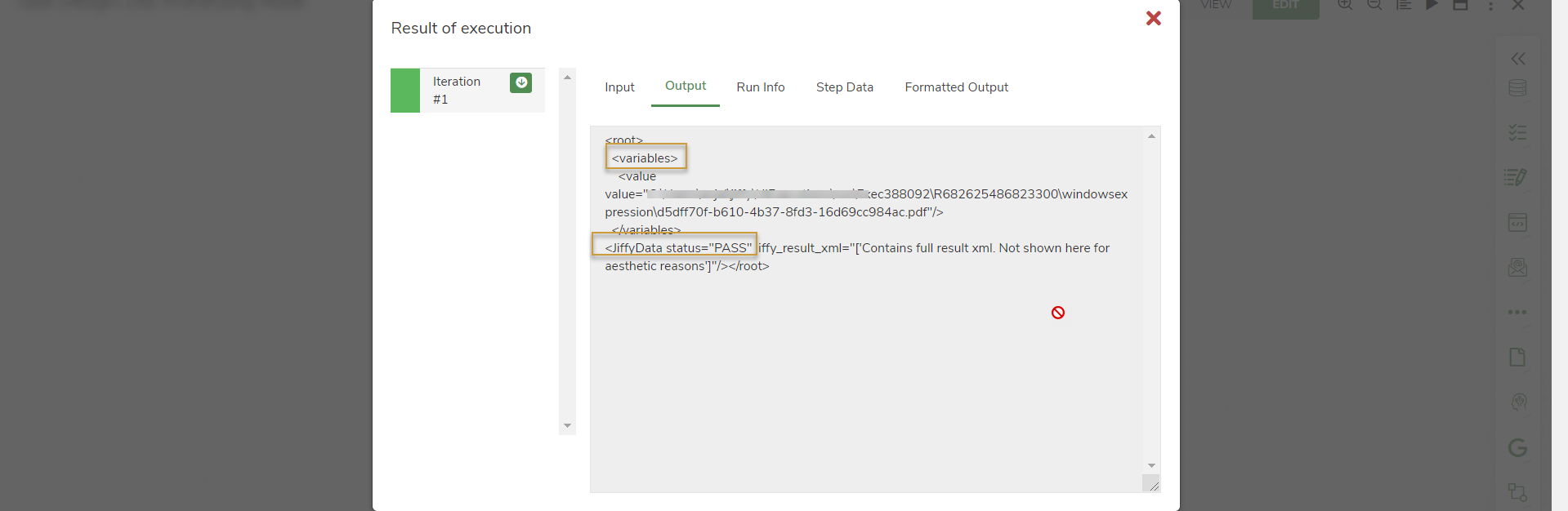
Task: Click the play run button in top toolbar
Action: click(x=1432, y=5)
